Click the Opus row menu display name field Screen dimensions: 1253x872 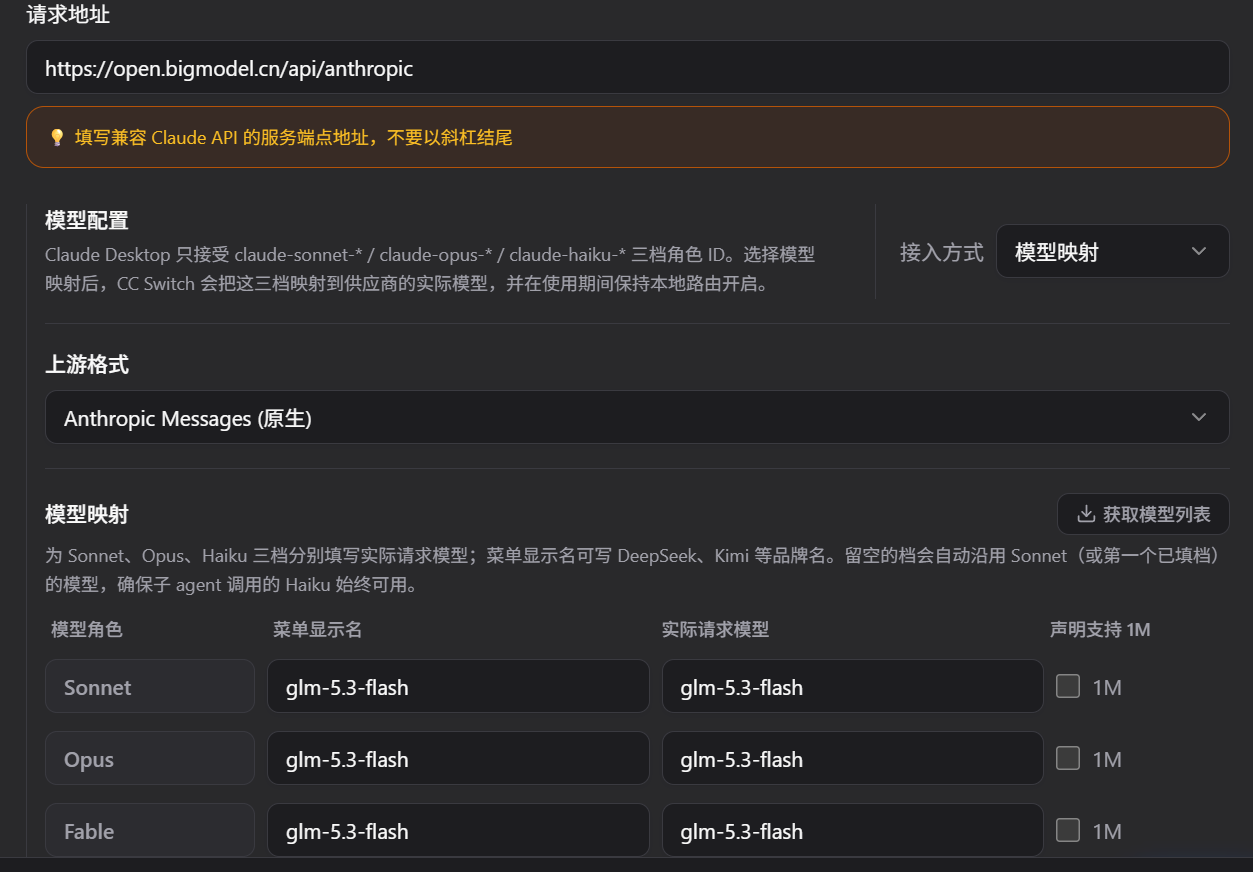[x=458, y=758]
